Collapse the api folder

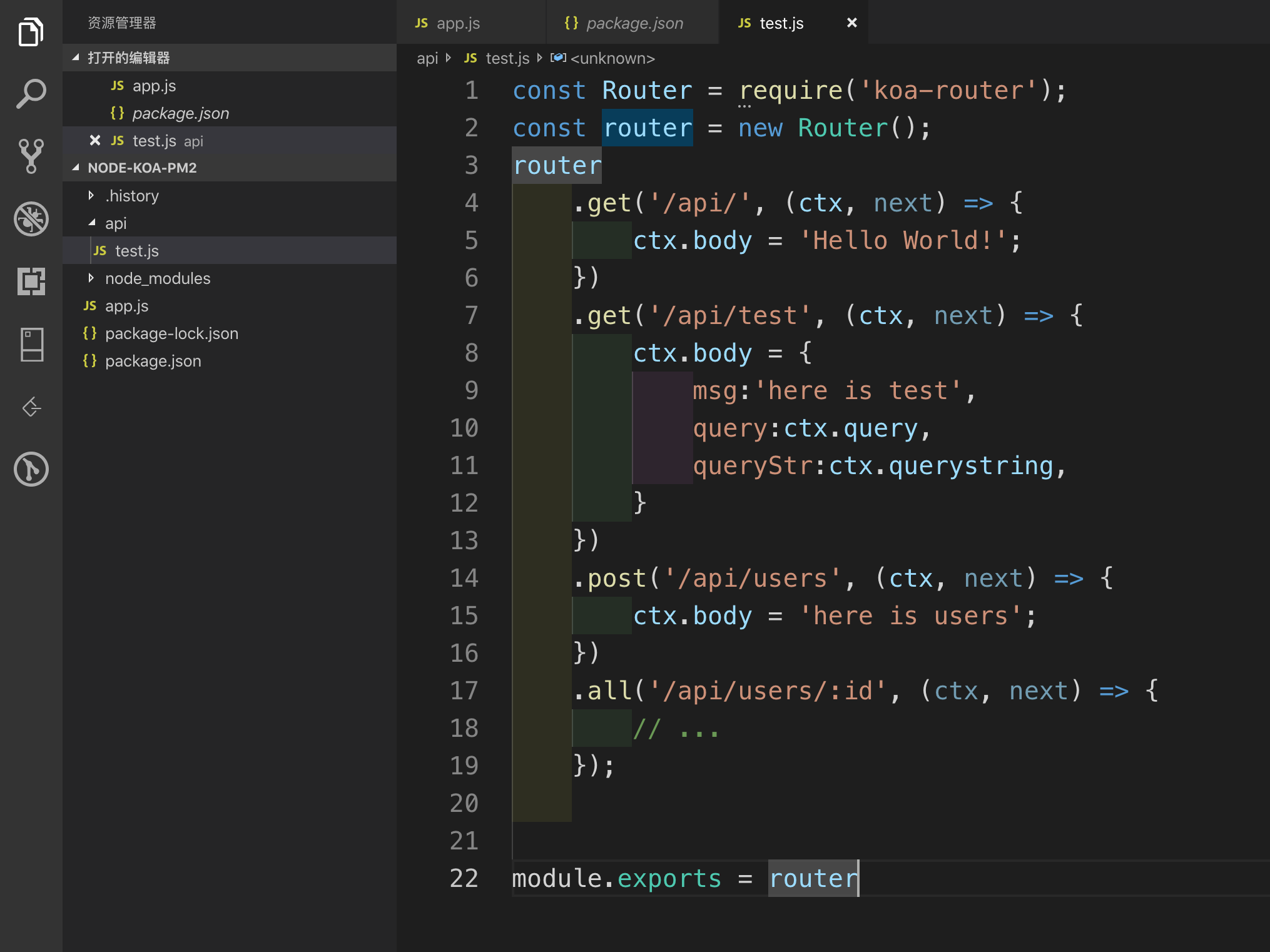coord(93,223)
